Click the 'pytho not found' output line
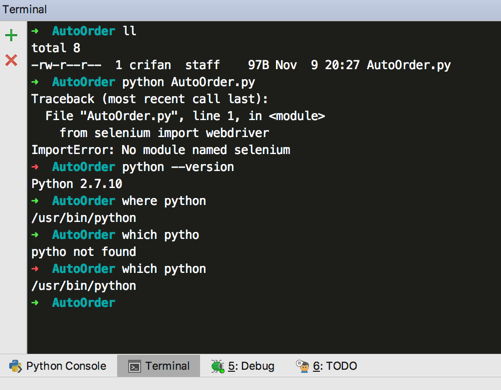This screenshot has height=390, width=501. click(x=84, y=252)
